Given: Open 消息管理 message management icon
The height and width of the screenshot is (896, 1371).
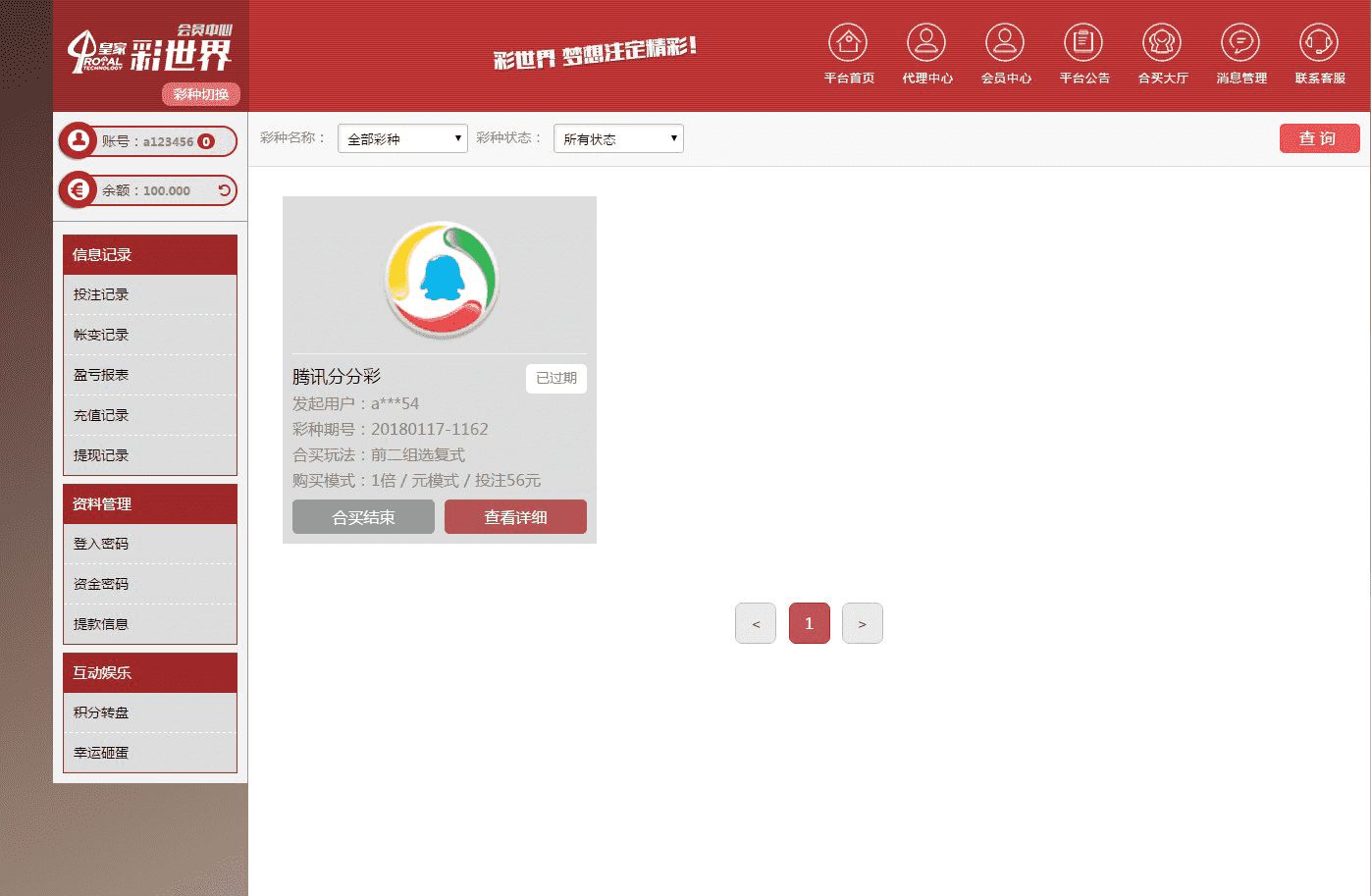Looking at the screenshot, I should [1240, 44].
